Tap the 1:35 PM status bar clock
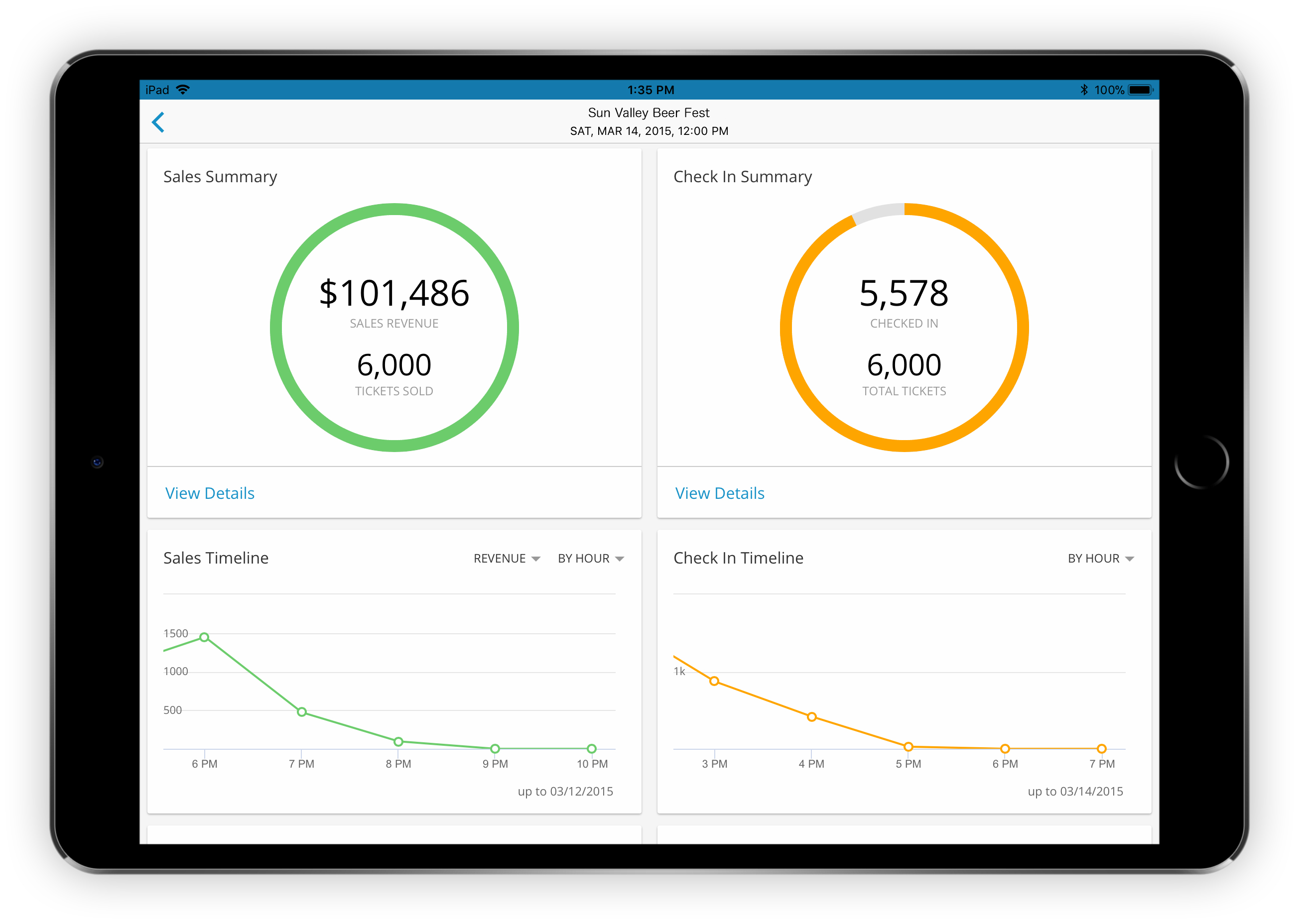 click(x=650, y=90)
